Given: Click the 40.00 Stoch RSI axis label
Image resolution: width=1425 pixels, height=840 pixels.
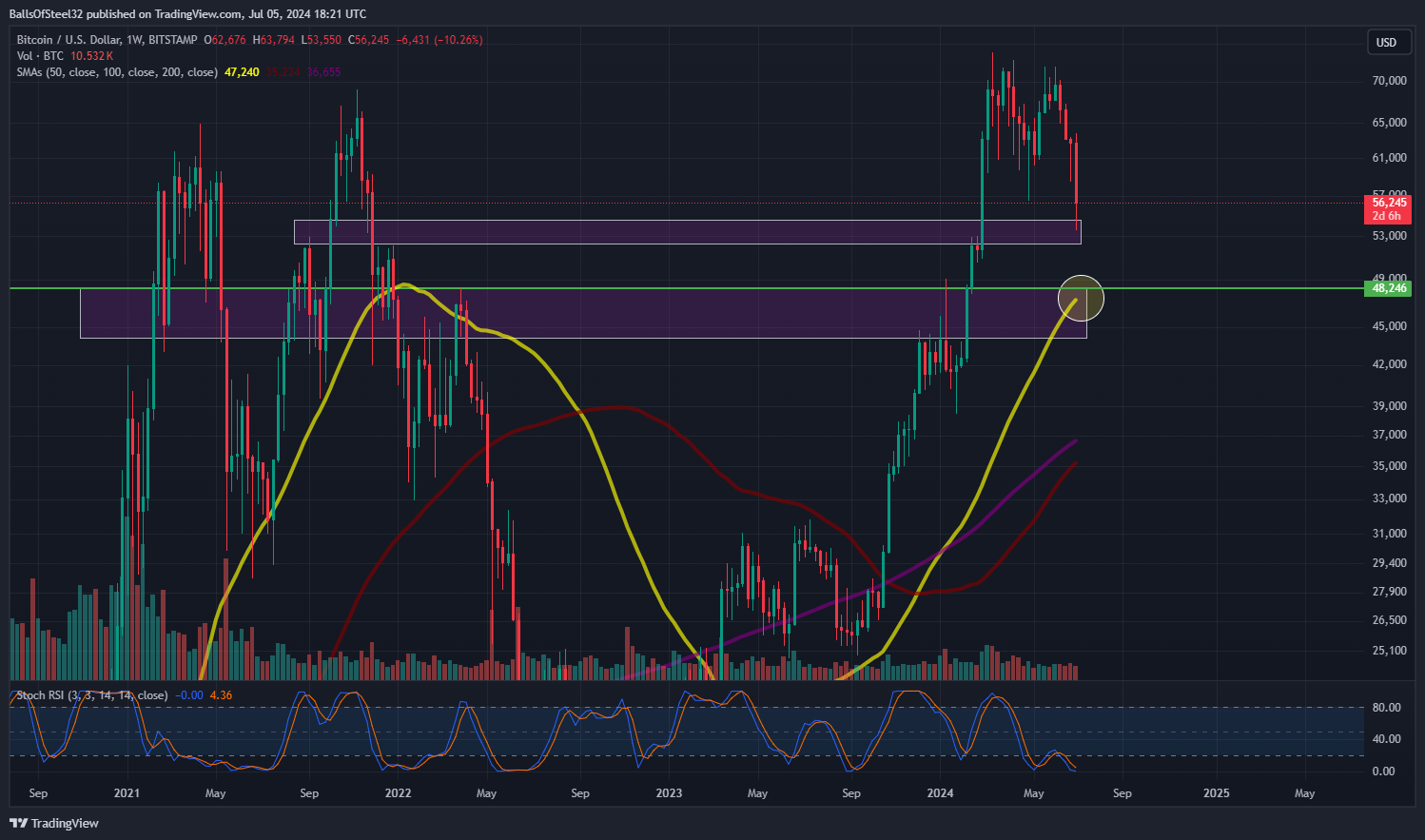Looking at the screenshot, I should [1386, 739].
